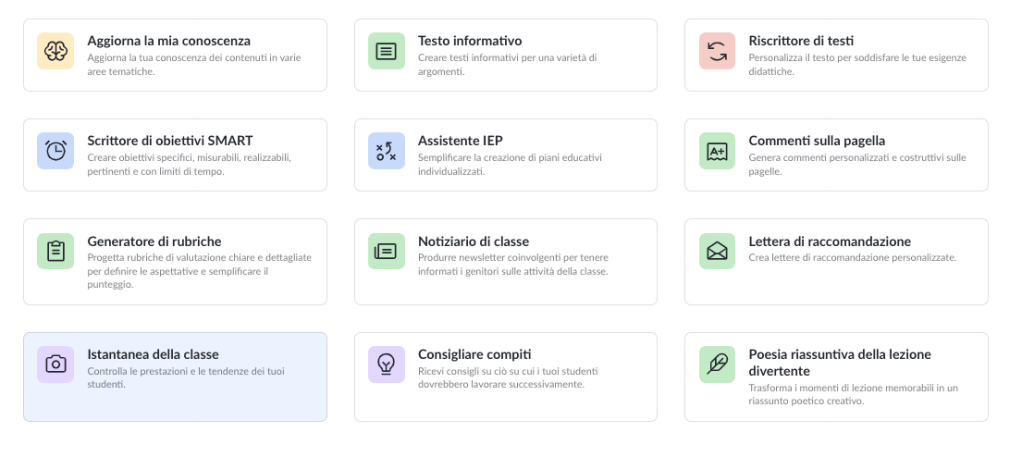Click the lightbulb icon for Consigliare compiti

click(x=386, y=364)
